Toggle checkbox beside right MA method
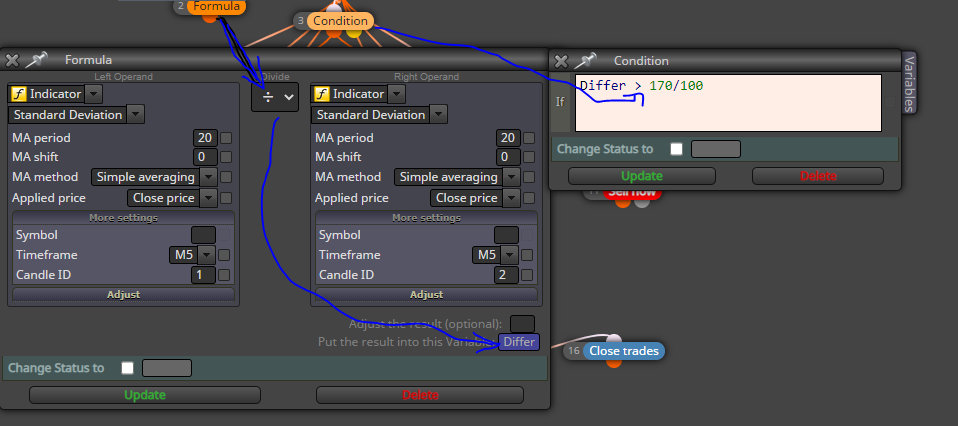Image resolution: width=958 pixels, height=426 pixels. (529, 177)
